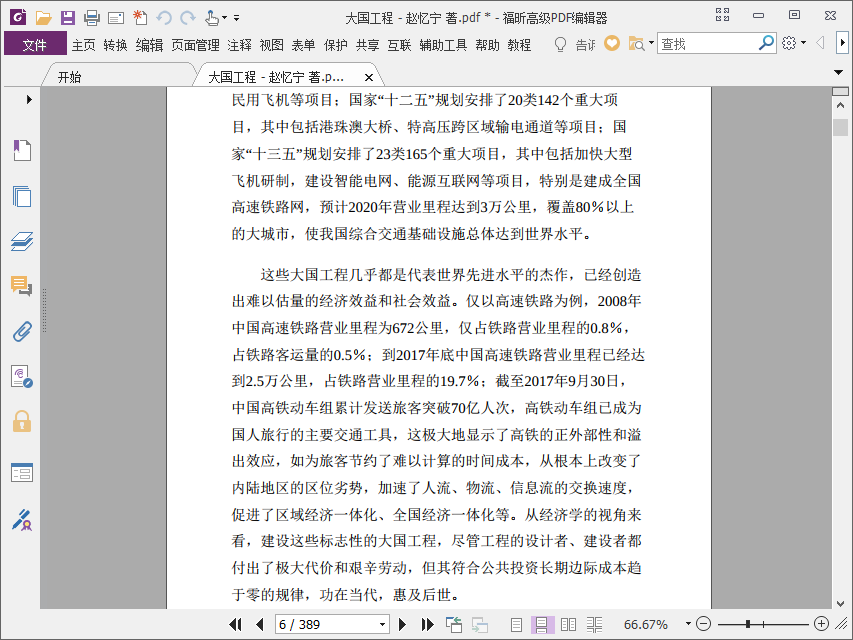This screenshot has height=640, width=853.
Task: Switch to the 保护 ribbon tab
Action: (x=336, y=45)
